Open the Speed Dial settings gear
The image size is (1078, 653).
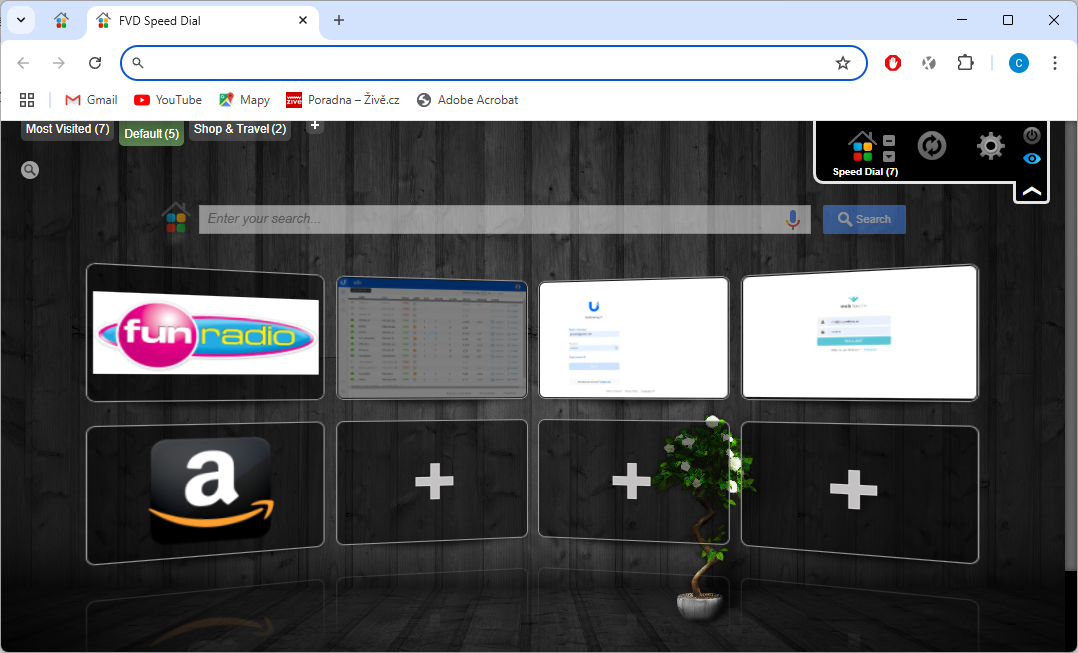point(990,146)
